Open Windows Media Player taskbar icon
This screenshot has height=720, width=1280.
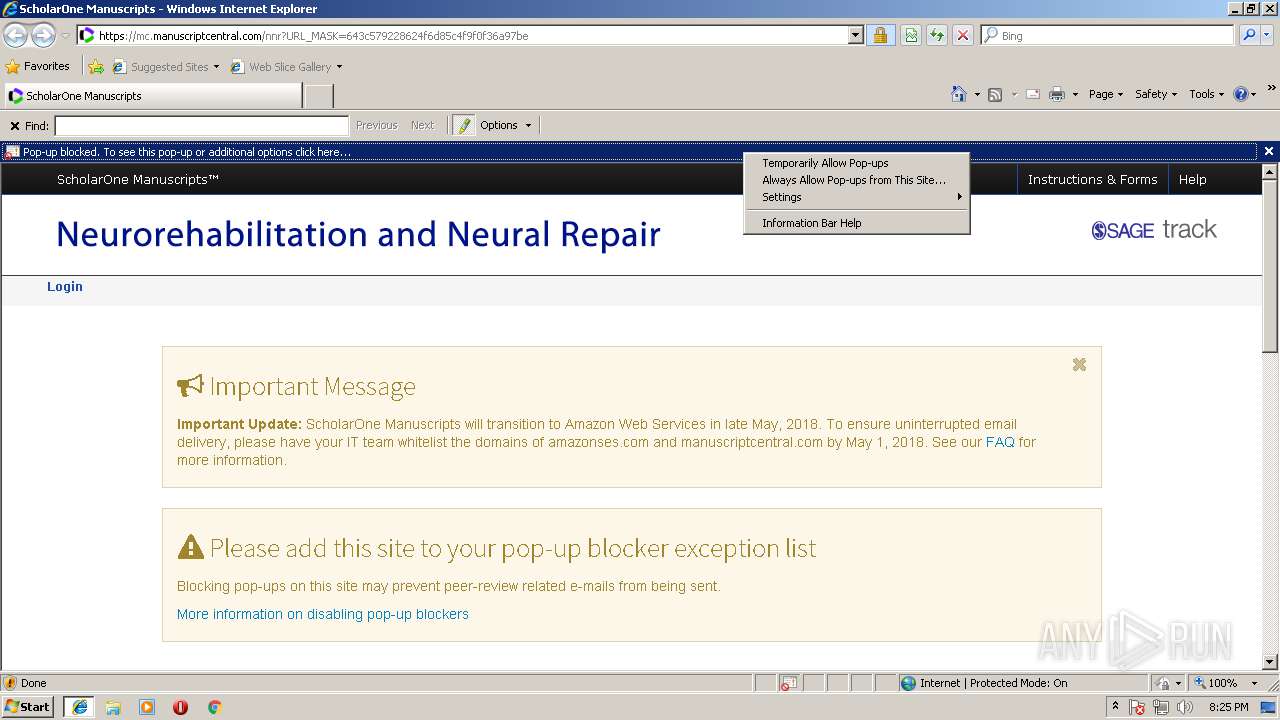pos(147,707)
